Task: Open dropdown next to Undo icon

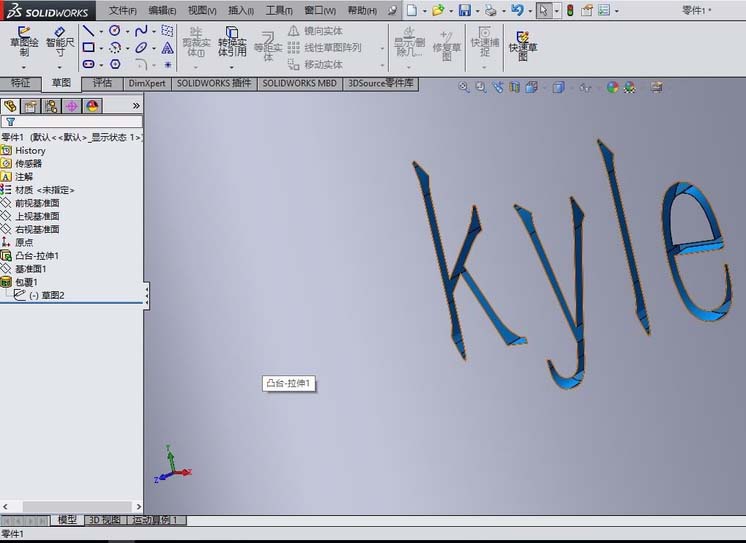Action: tap(530, 11)
